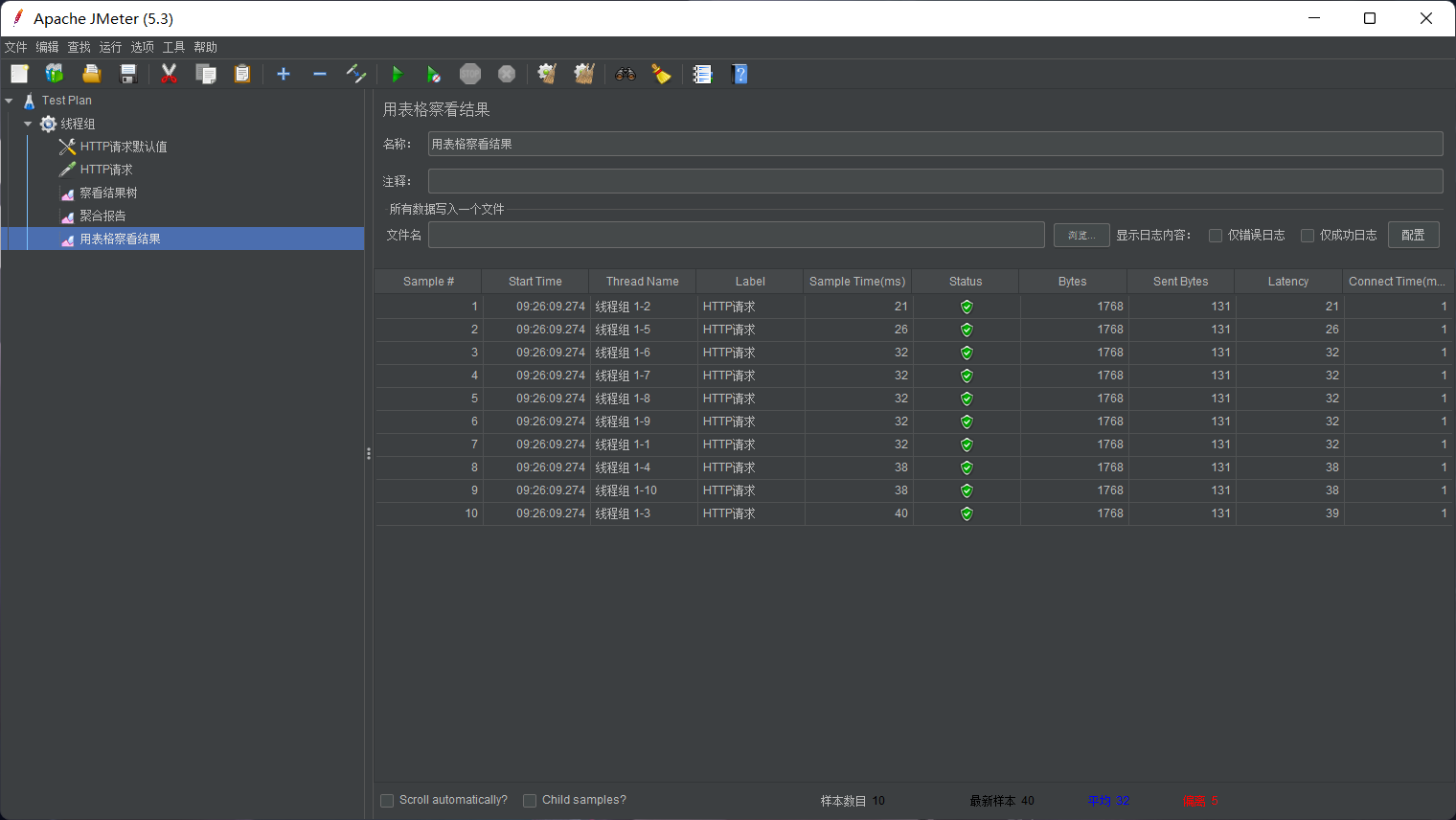This screenshot has height=820, width=1456.
Task: Open the Search icon in the toolbar
Action: pyautogui.click(x=625, y=74)
